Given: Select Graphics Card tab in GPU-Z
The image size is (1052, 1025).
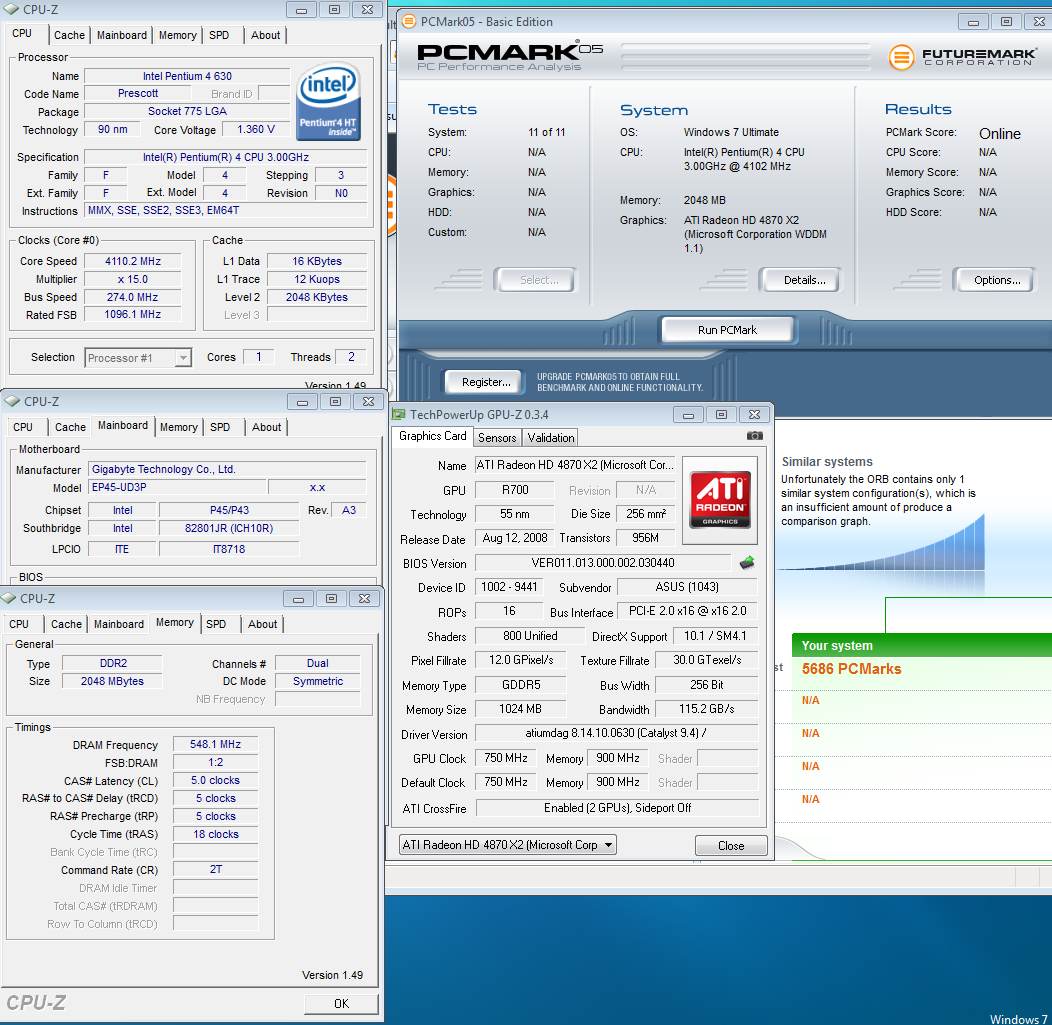Looking at the screenshot, I should [x=432, y=436].
